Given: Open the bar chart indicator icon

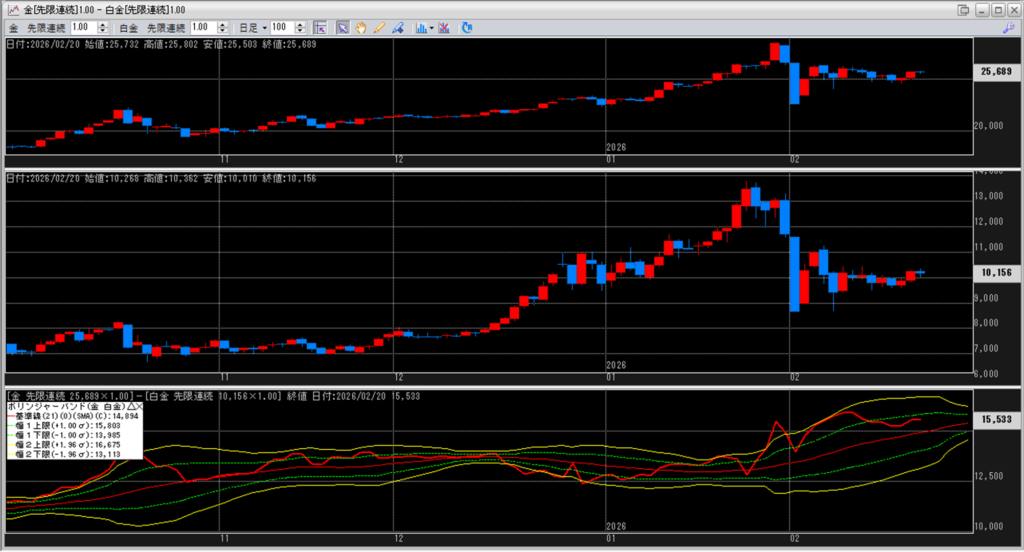Looking at the screenshot, I should pyautogui.click(x=421, y=27).
